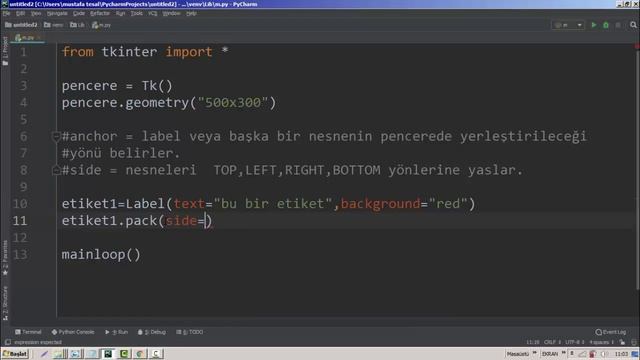Click the word background on line 10

(380, 203)
